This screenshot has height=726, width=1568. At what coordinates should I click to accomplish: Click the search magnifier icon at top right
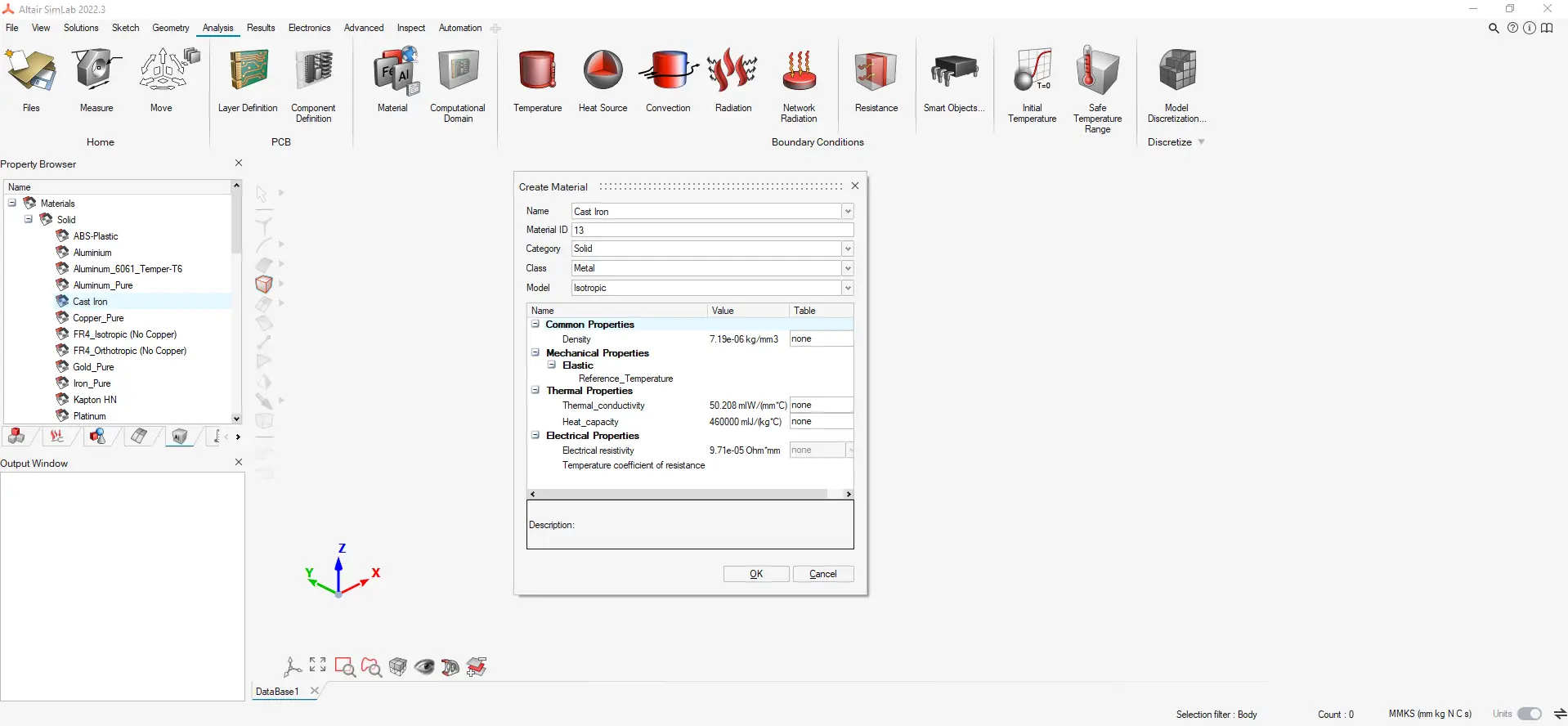coord(1494,28)
